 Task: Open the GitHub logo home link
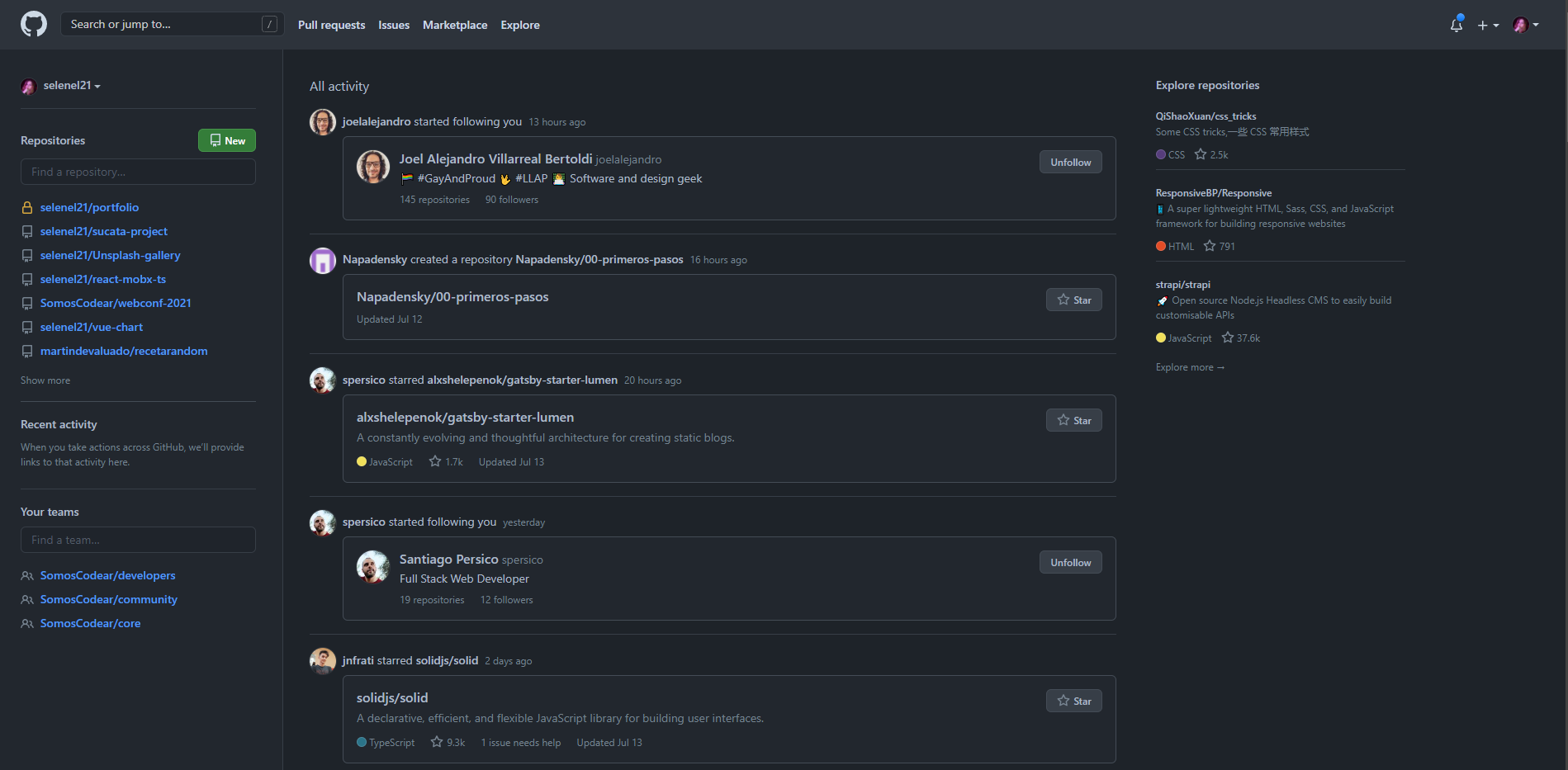[x=34, y=24]
